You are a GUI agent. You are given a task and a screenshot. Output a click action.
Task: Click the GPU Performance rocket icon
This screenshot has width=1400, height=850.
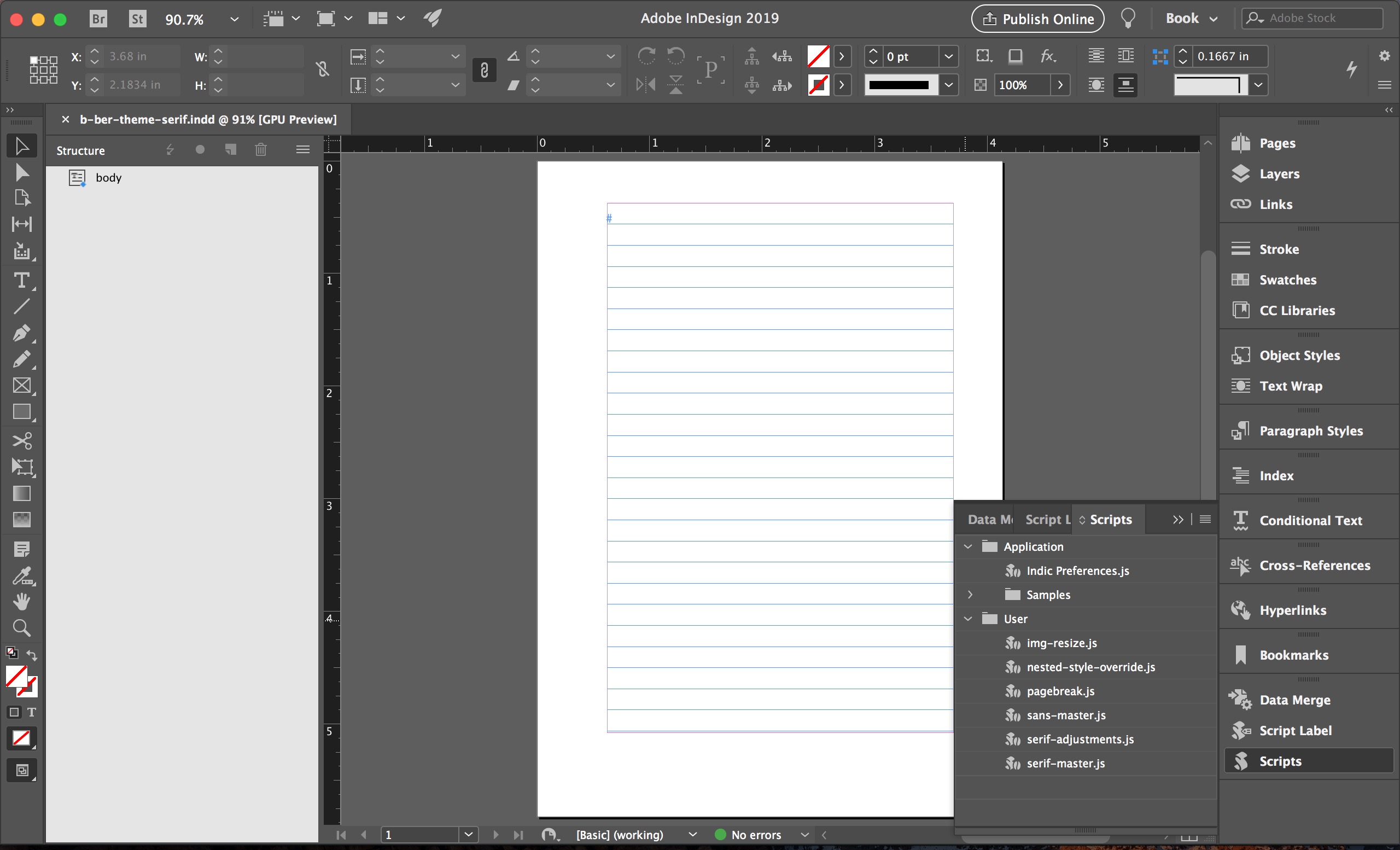(x=433, y=18)
